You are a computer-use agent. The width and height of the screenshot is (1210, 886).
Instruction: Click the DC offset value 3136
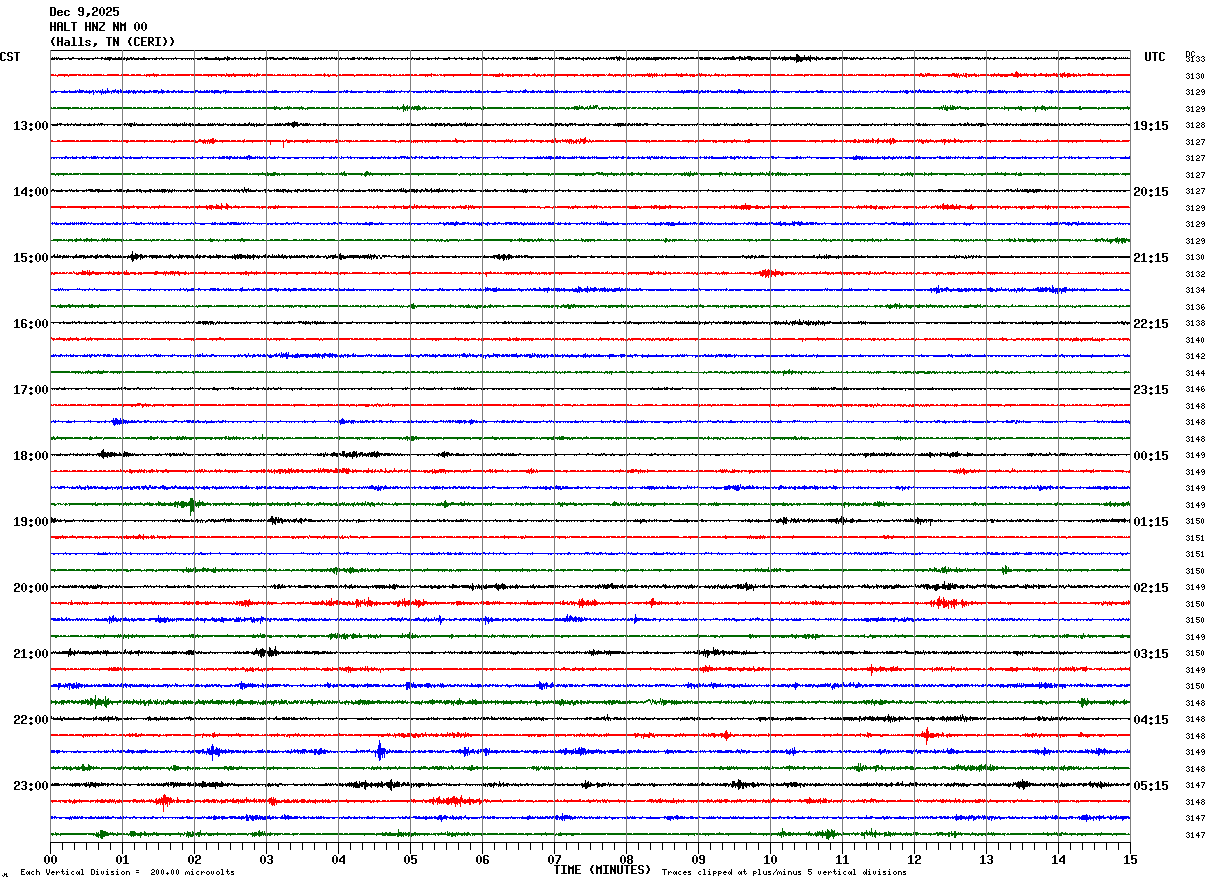click(1195, 307)
